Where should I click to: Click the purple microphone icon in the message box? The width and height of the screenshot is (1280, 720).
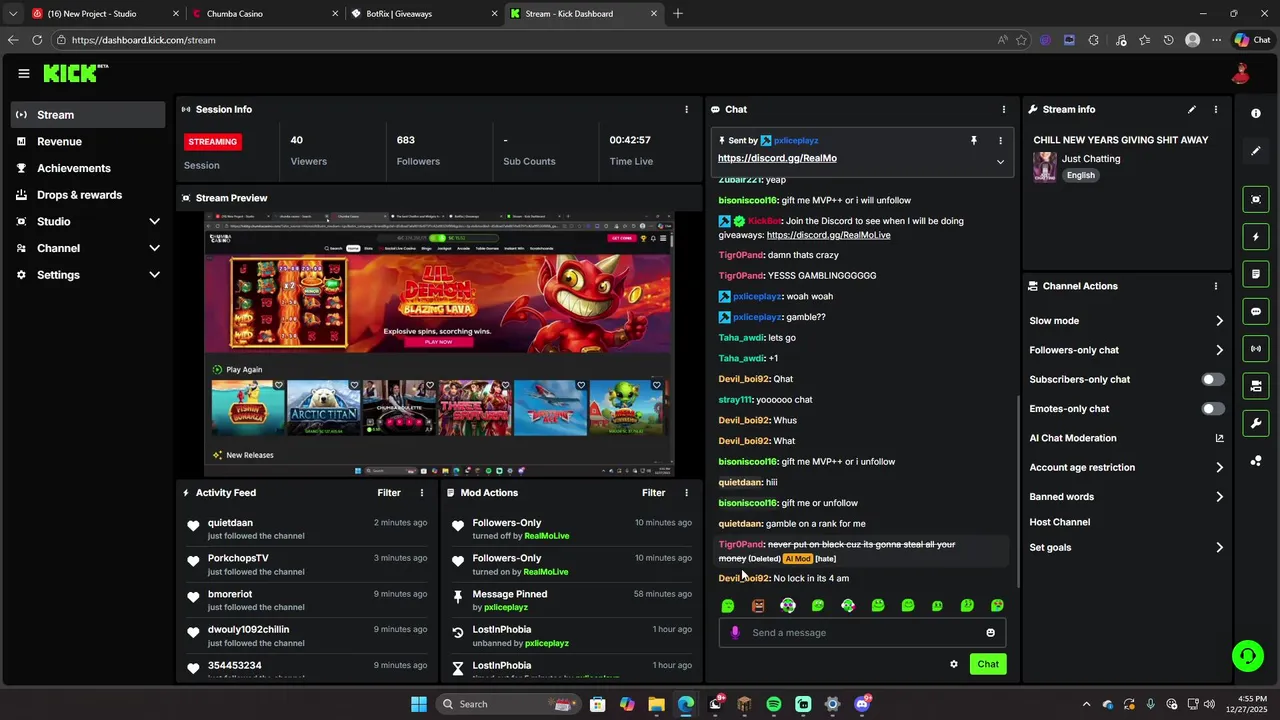(735, 632)
